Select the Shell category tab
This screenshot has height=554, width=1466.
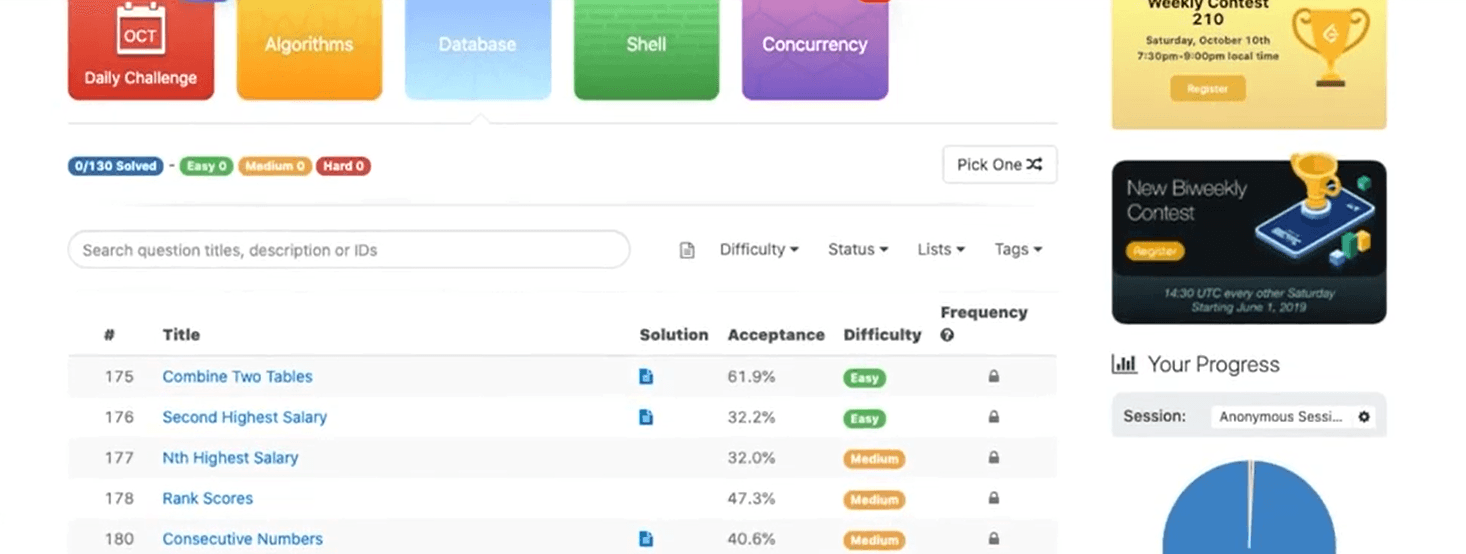tap(646, 45)
